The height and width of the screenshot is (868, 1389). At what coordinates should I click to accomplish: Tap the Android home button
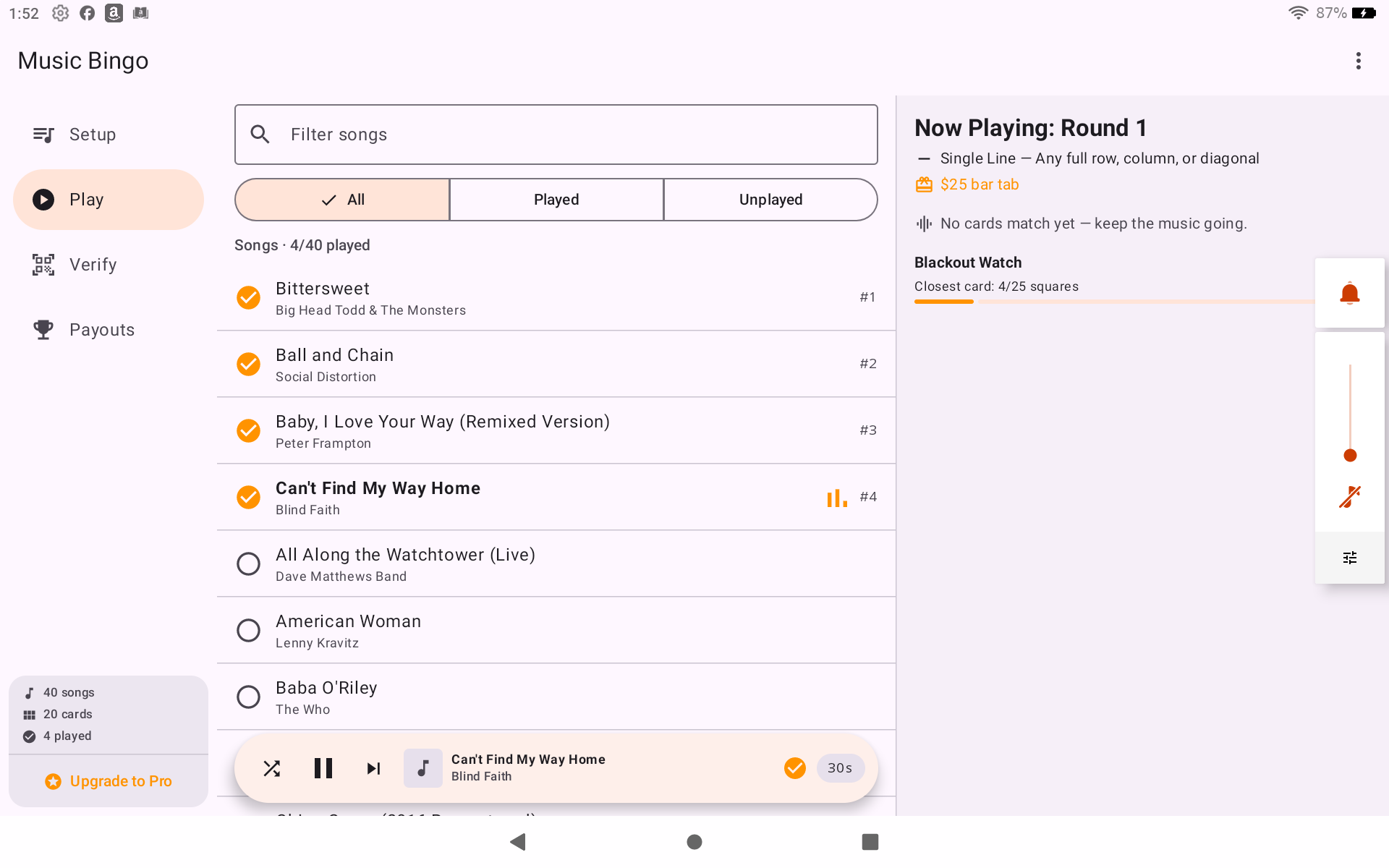pyautogui.click(x=694, y=842)
